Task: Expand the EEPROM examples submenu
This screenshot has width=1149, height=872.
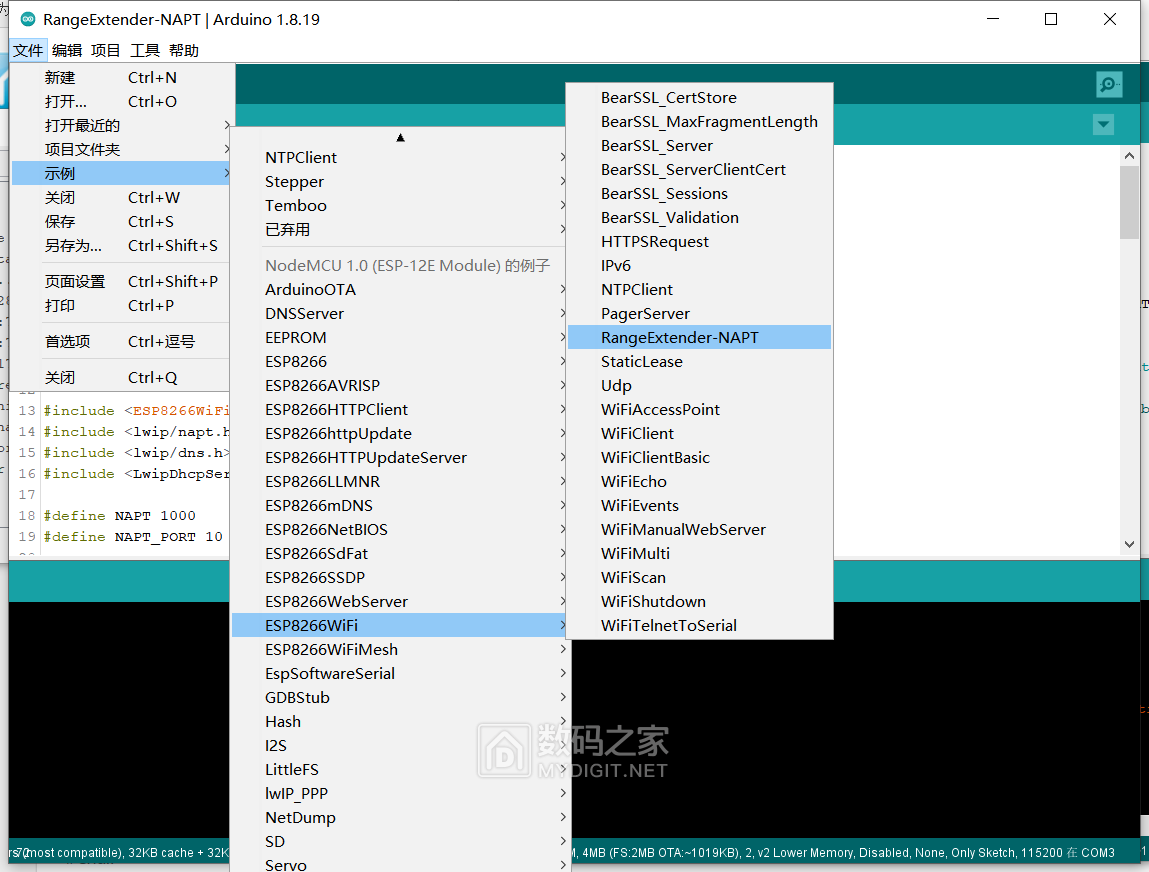Action: (400, 338)
